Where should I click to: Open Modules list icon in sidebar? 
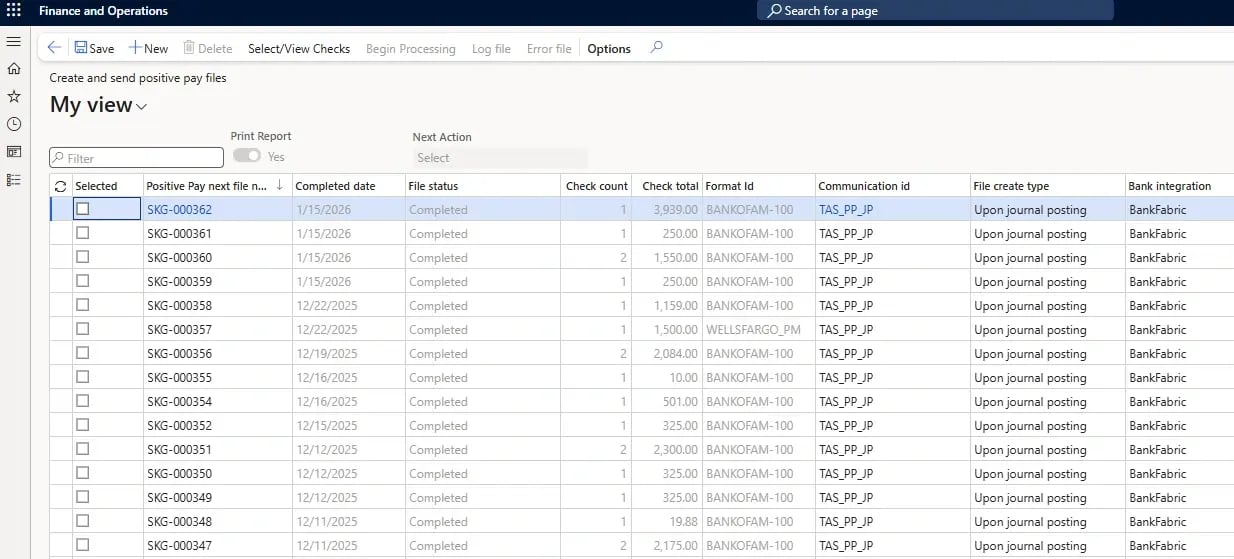tap(14, 180)
